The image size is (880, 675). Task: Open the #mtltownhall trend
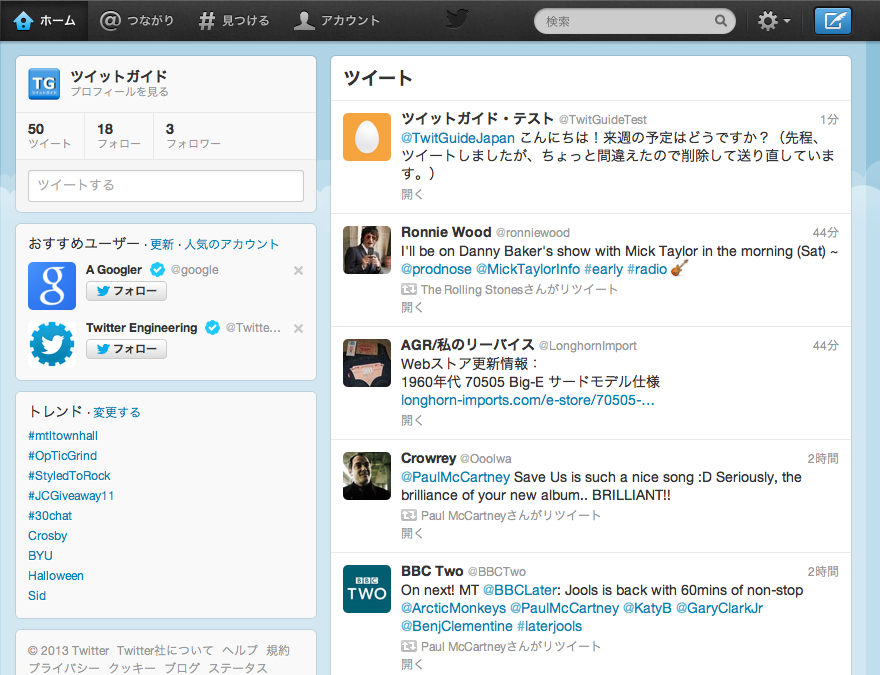[63, 436]
